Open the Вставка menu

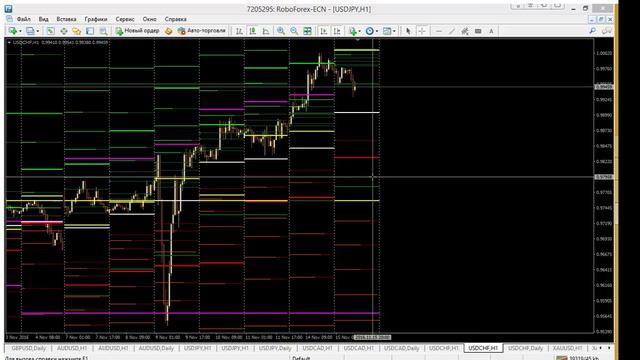(67, 19)
